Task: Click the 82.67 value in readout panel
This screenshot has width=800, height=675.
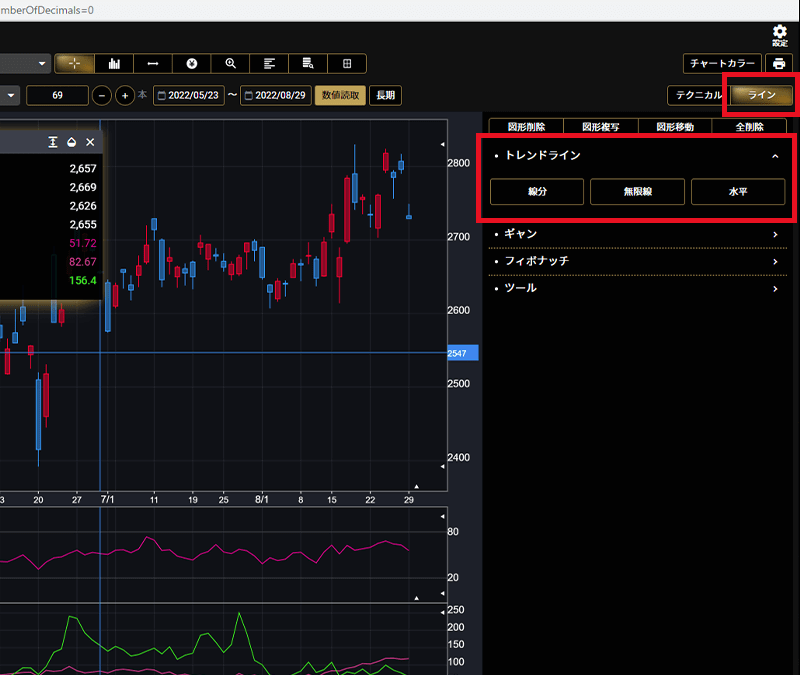Action: [83, 262]
